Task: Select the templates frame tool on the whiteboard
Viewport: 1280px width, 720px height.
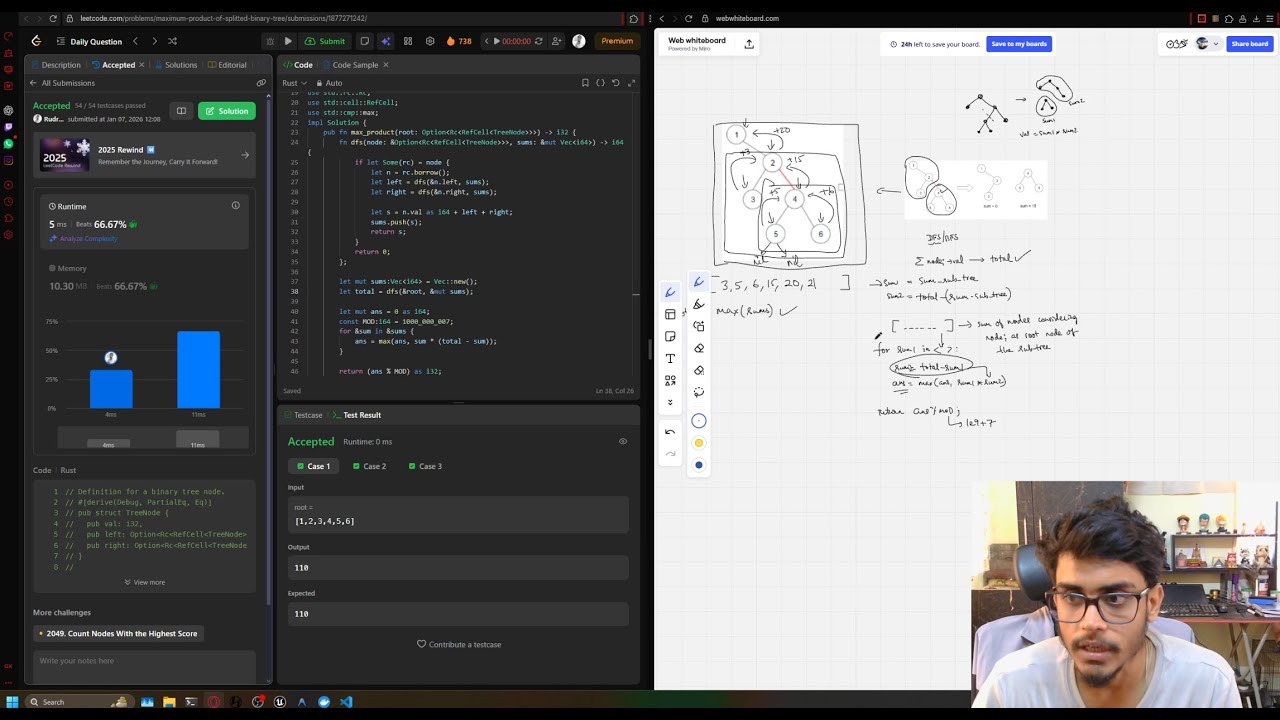Action: (670, 314)
